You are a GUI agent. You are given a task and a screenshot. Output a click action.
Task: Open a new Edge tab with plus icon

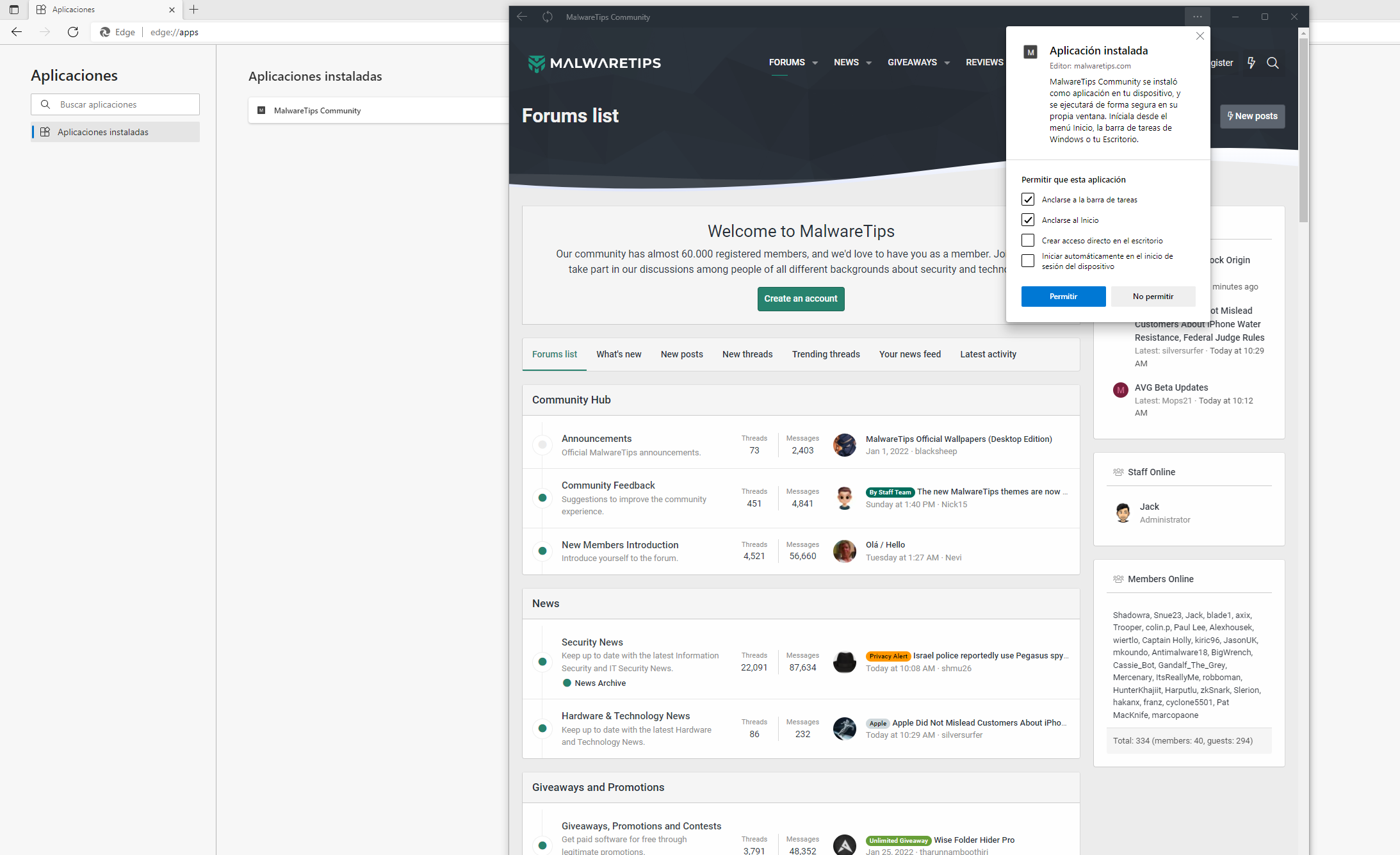(194, 10)
